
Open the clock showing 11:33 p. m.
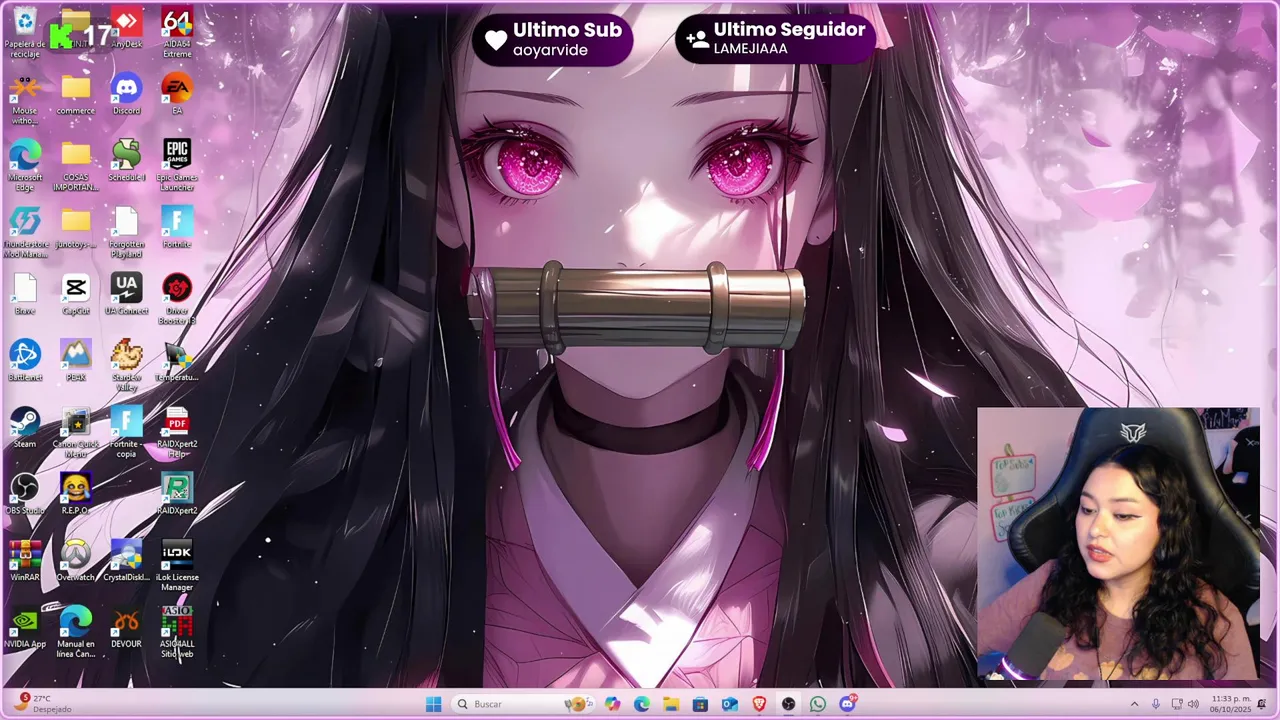click(x=1231, y=704)
